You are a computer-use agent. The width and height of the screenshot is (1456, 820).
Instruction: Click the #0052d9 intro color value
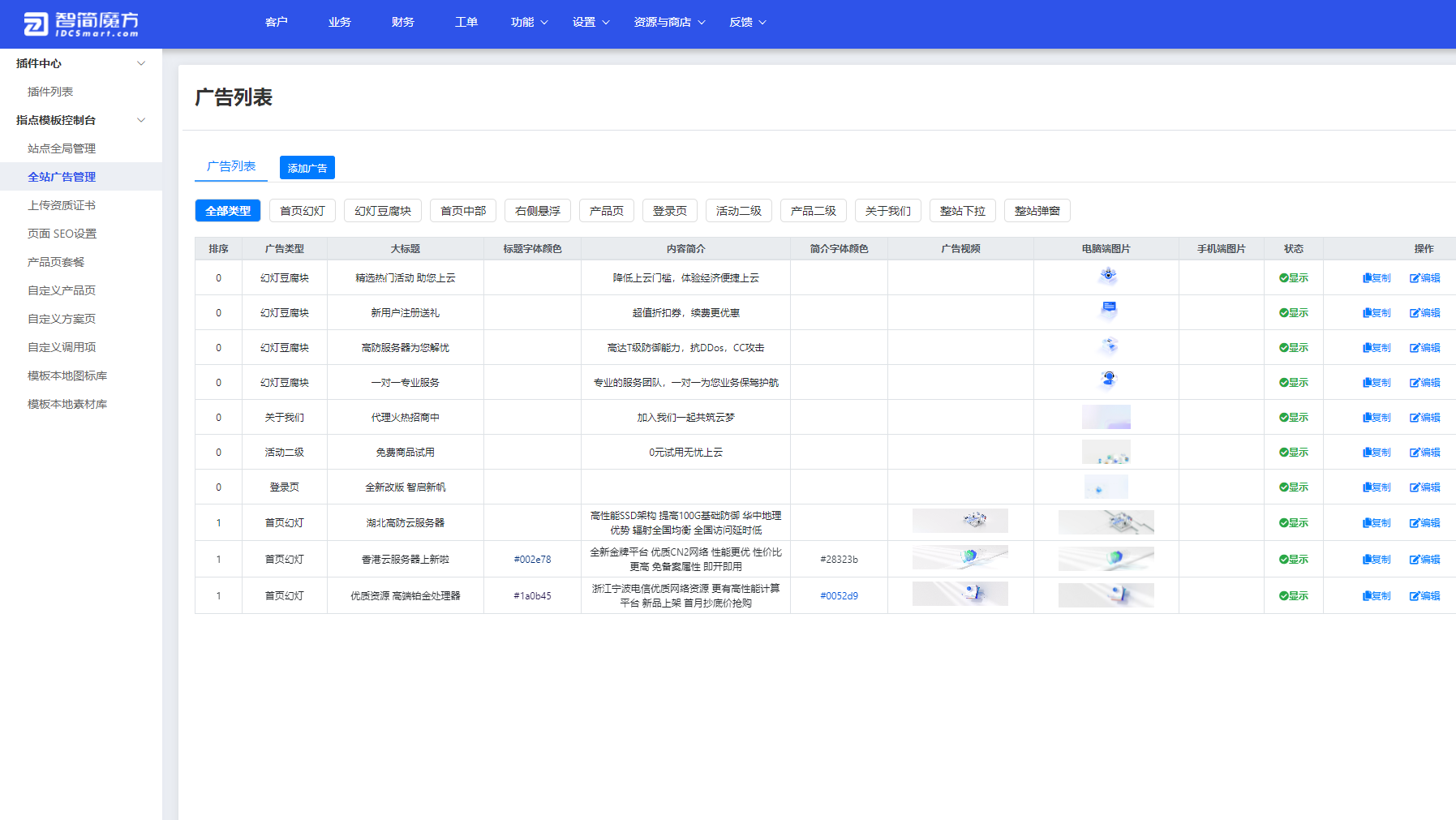(839, 596)
